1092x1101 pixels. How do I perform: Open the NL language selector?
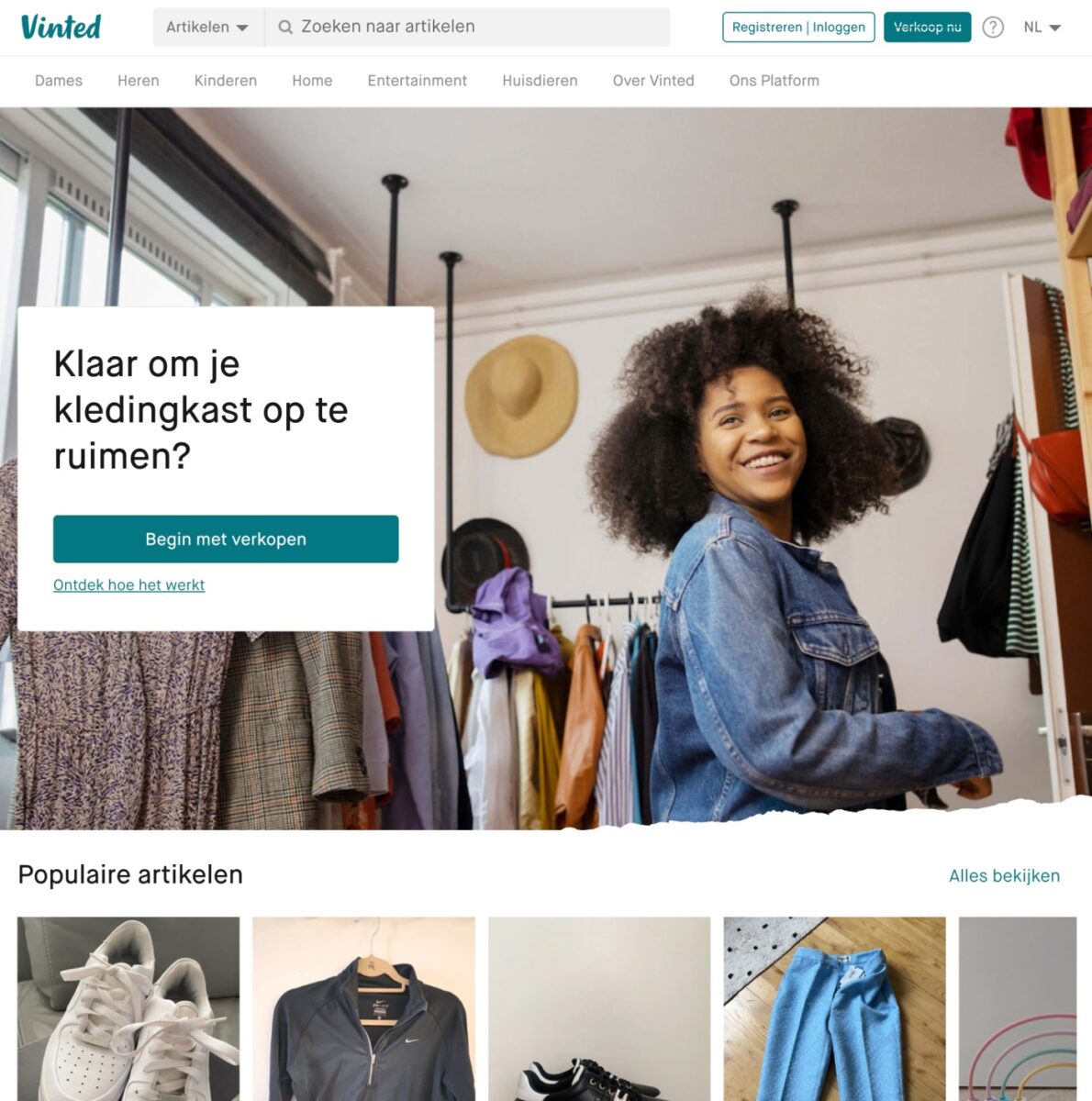pos(1042,28)
